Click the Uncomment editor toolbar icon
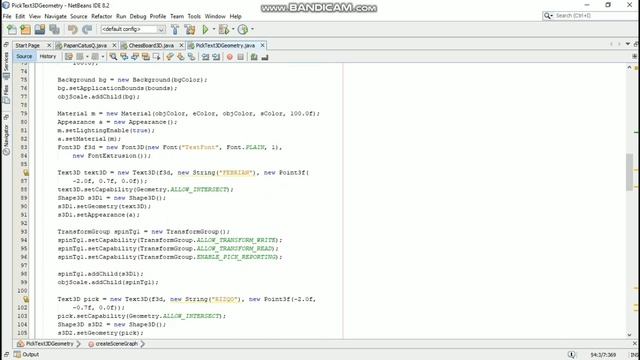 coord(265,57)
